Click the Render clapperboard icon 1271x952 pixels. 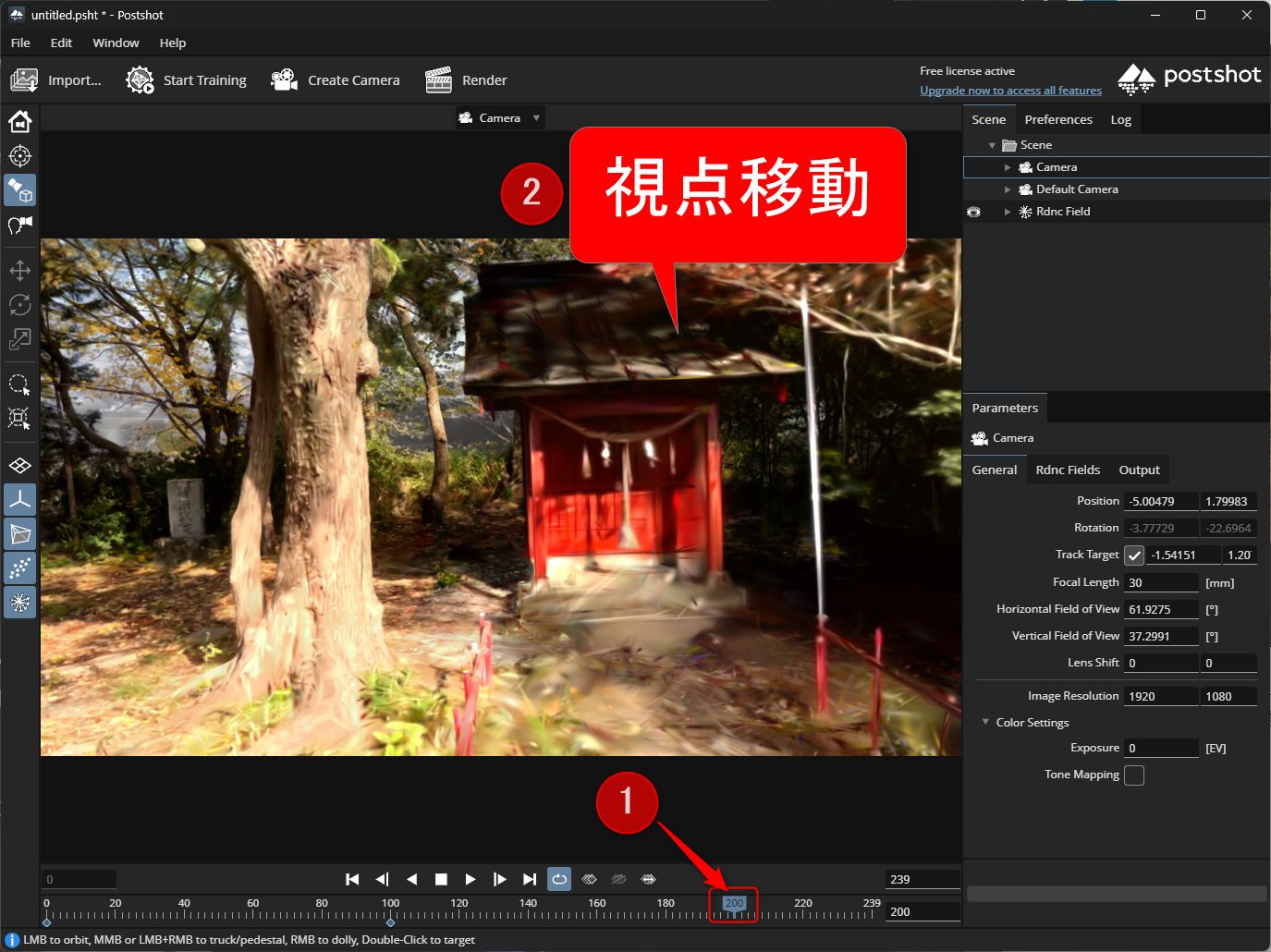click(438, 80)
